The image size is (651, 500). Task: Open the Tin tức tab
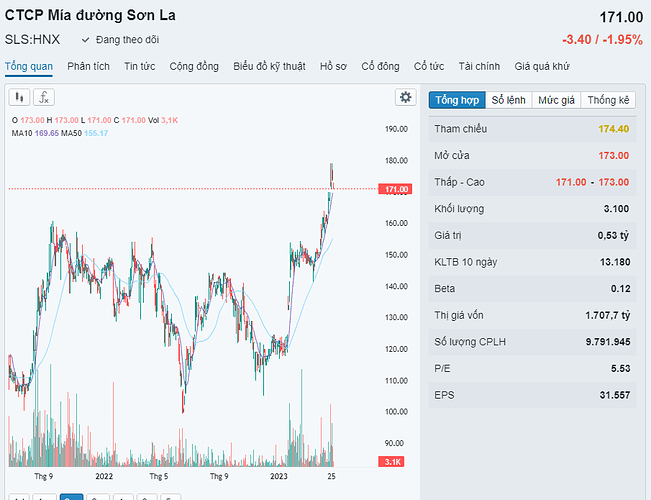click(139, 66)
